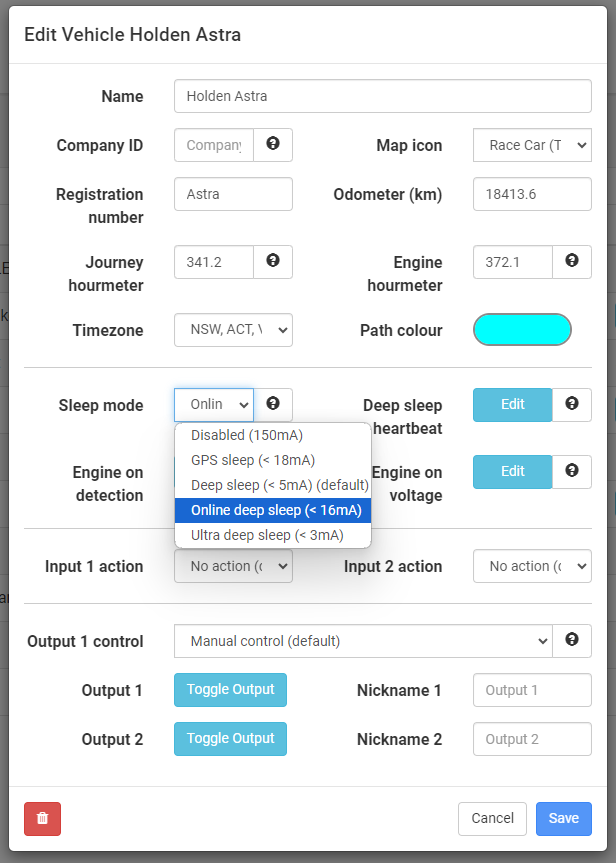Open the Engine on voltage help icon
Screen dimensions: 616x863
pos(571,472)
